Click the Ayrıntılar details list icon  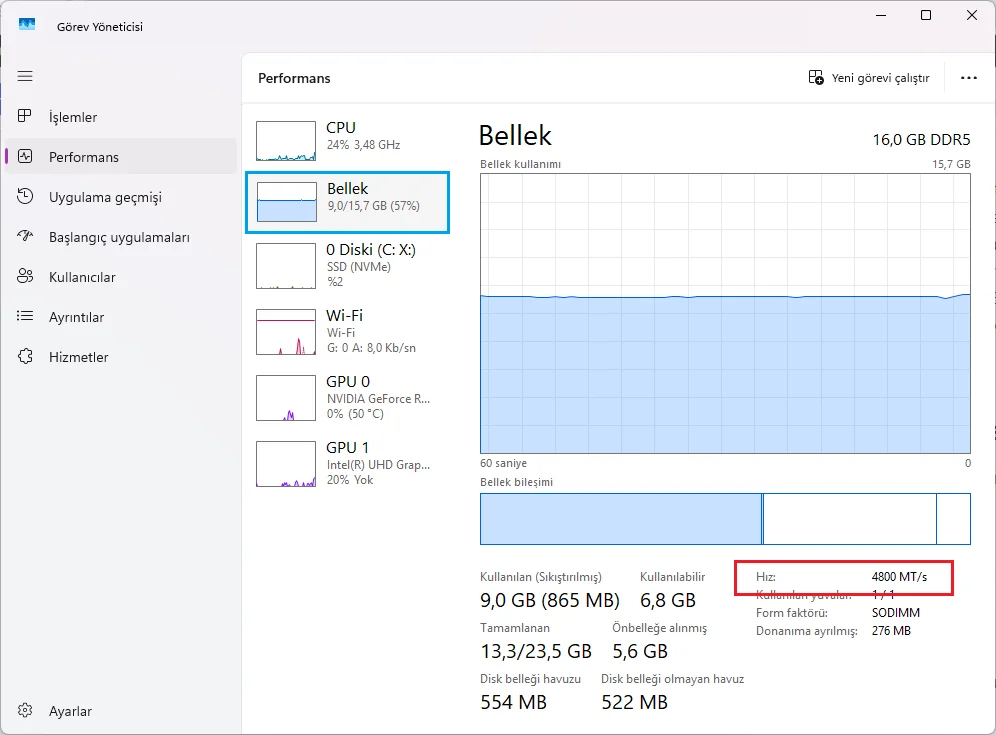point(25,316)
